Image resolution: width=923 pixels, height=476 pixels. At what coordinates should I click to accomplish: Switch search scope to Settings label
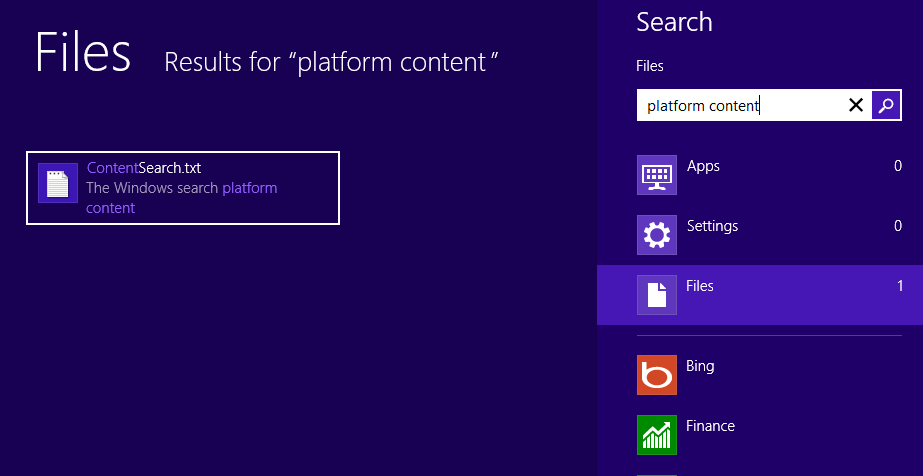[712, 226]
